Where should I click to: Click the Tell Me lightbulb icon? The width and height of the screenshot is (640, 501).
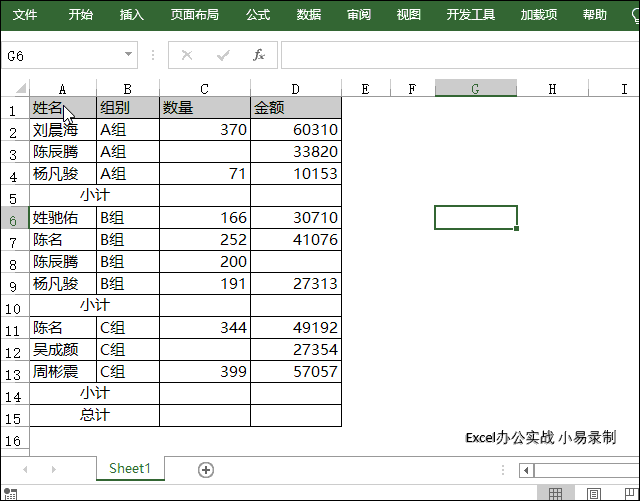pyautogui.click(x=635, y=16)
